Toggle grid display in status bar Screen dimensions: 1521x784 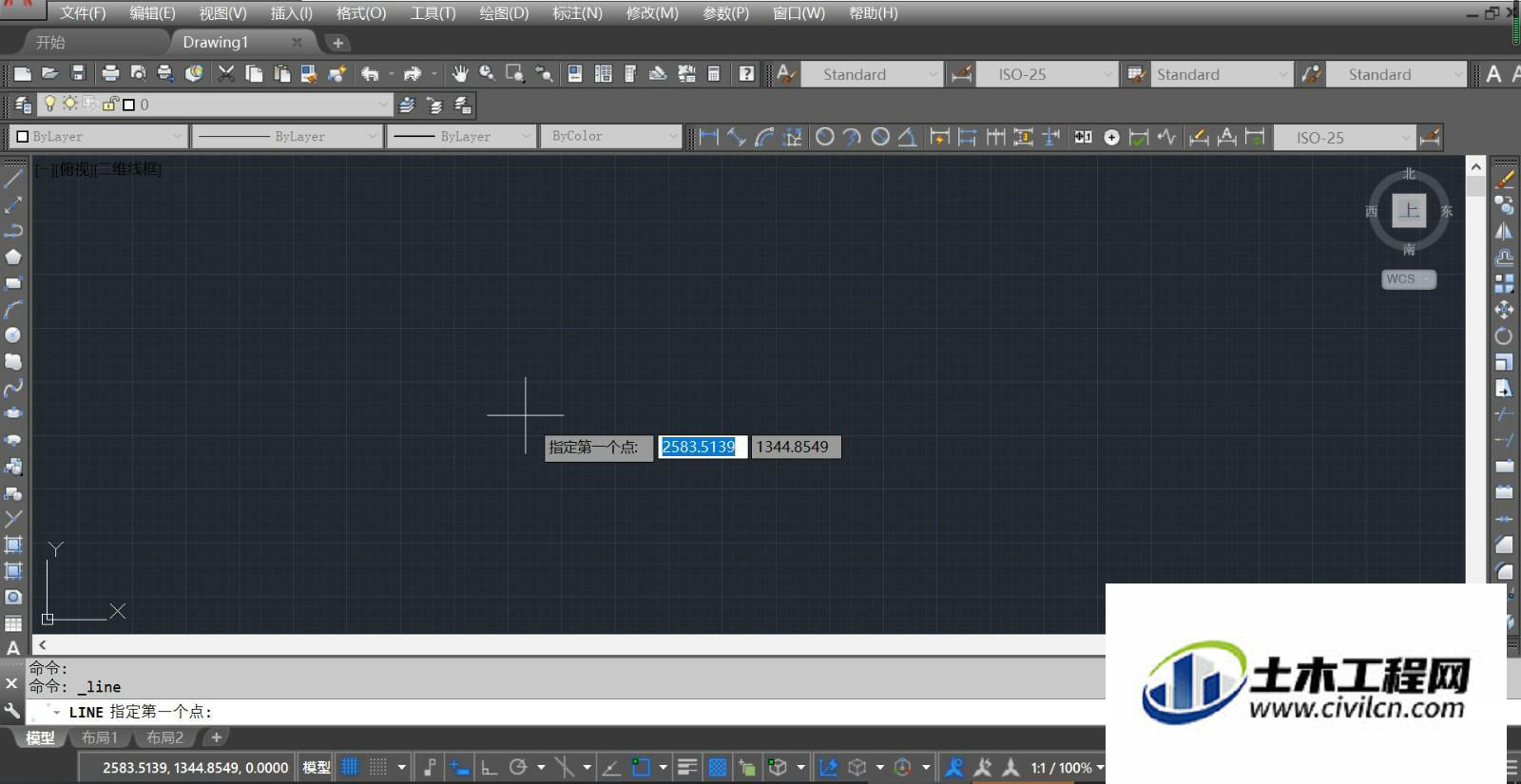351,767
